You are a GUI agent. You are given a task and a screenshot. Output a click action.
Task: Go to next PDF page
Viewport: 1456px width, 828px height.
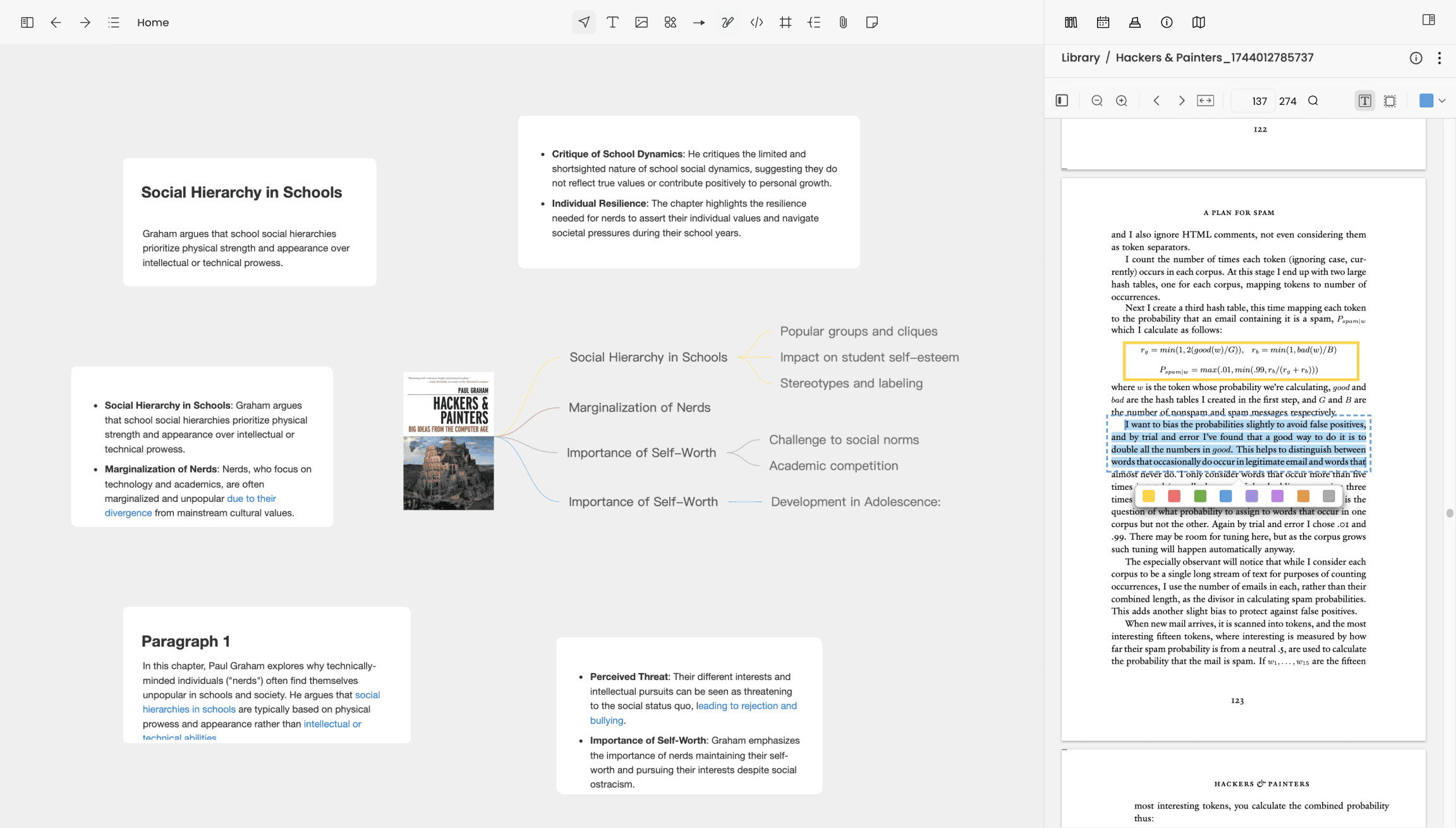[1181, 101]
